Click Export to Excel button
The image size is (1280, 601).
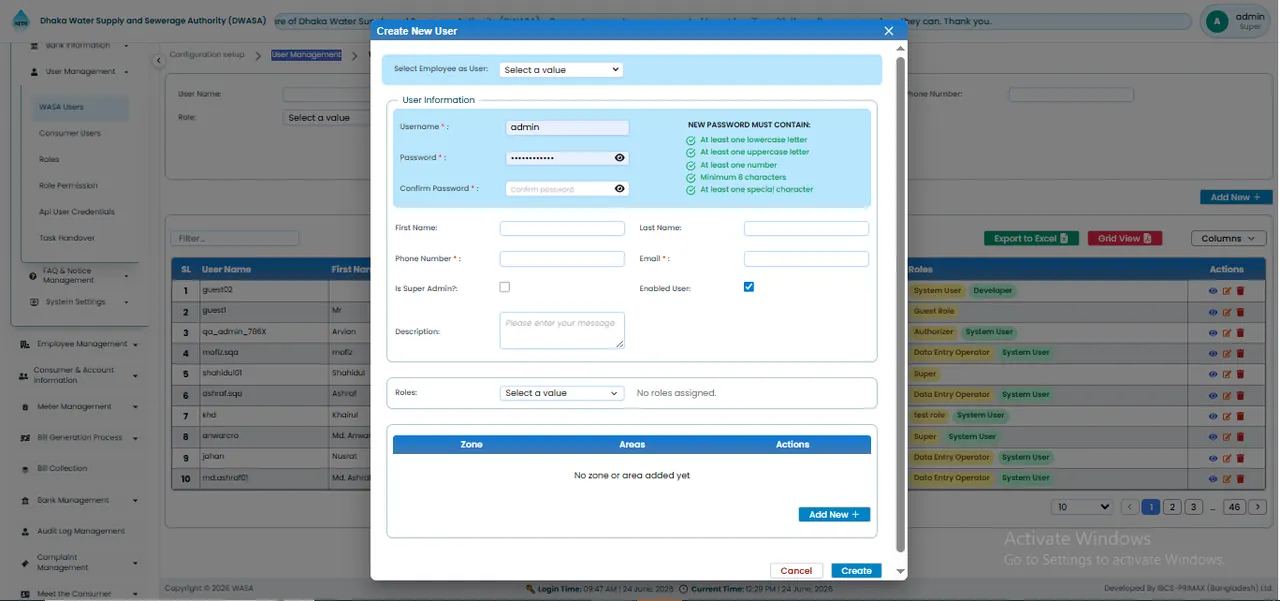(1030, 239)
